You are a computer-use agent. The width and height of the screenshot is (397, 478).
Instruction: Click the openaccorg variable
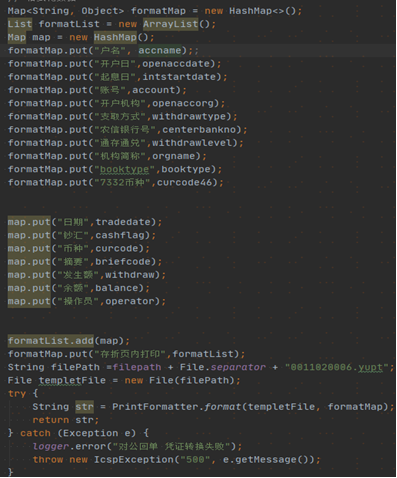[x=183, y=103]
